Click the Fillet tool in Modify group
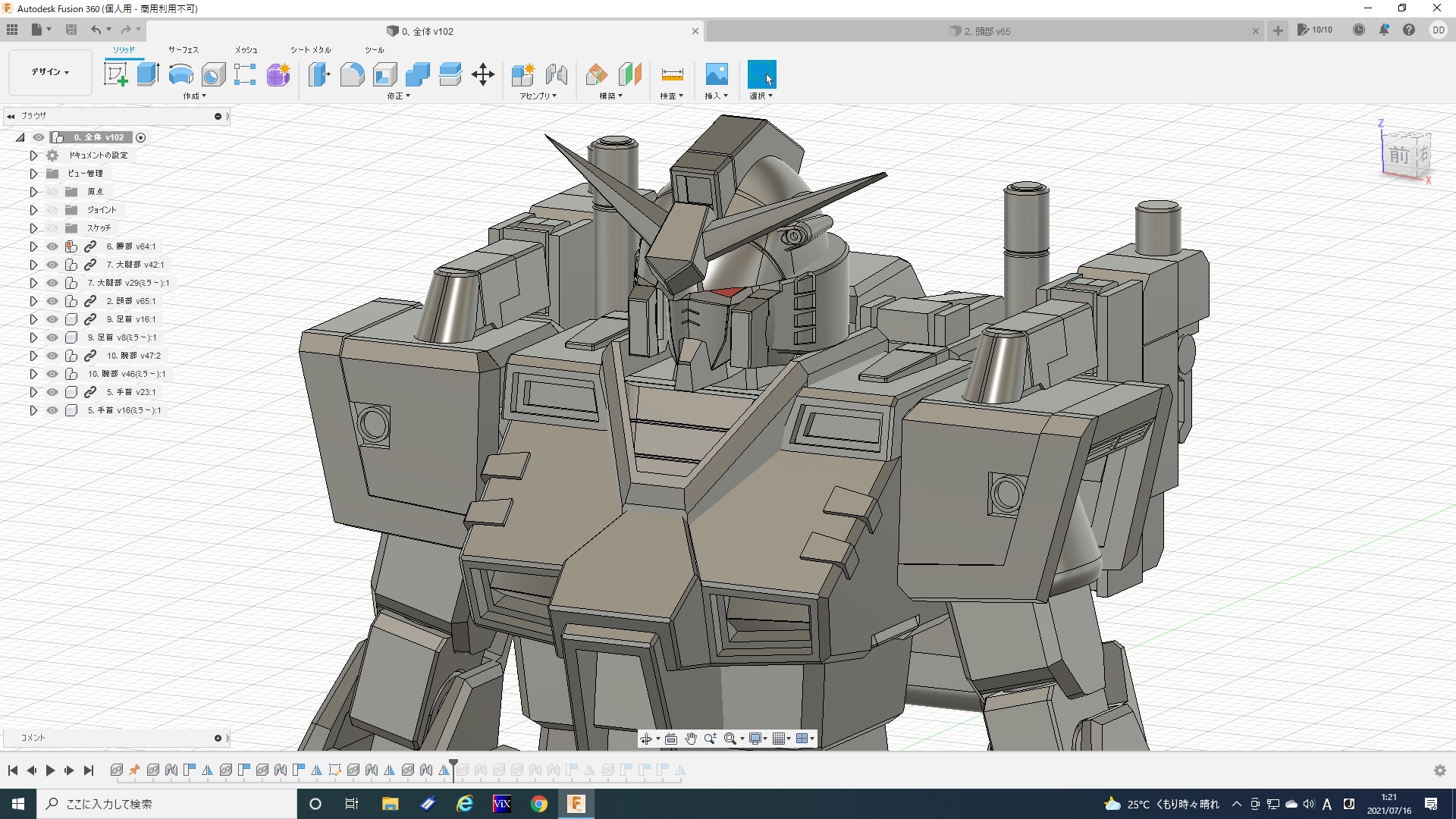The height and width of the screenshot is (819, 1456). pos(352,74)
